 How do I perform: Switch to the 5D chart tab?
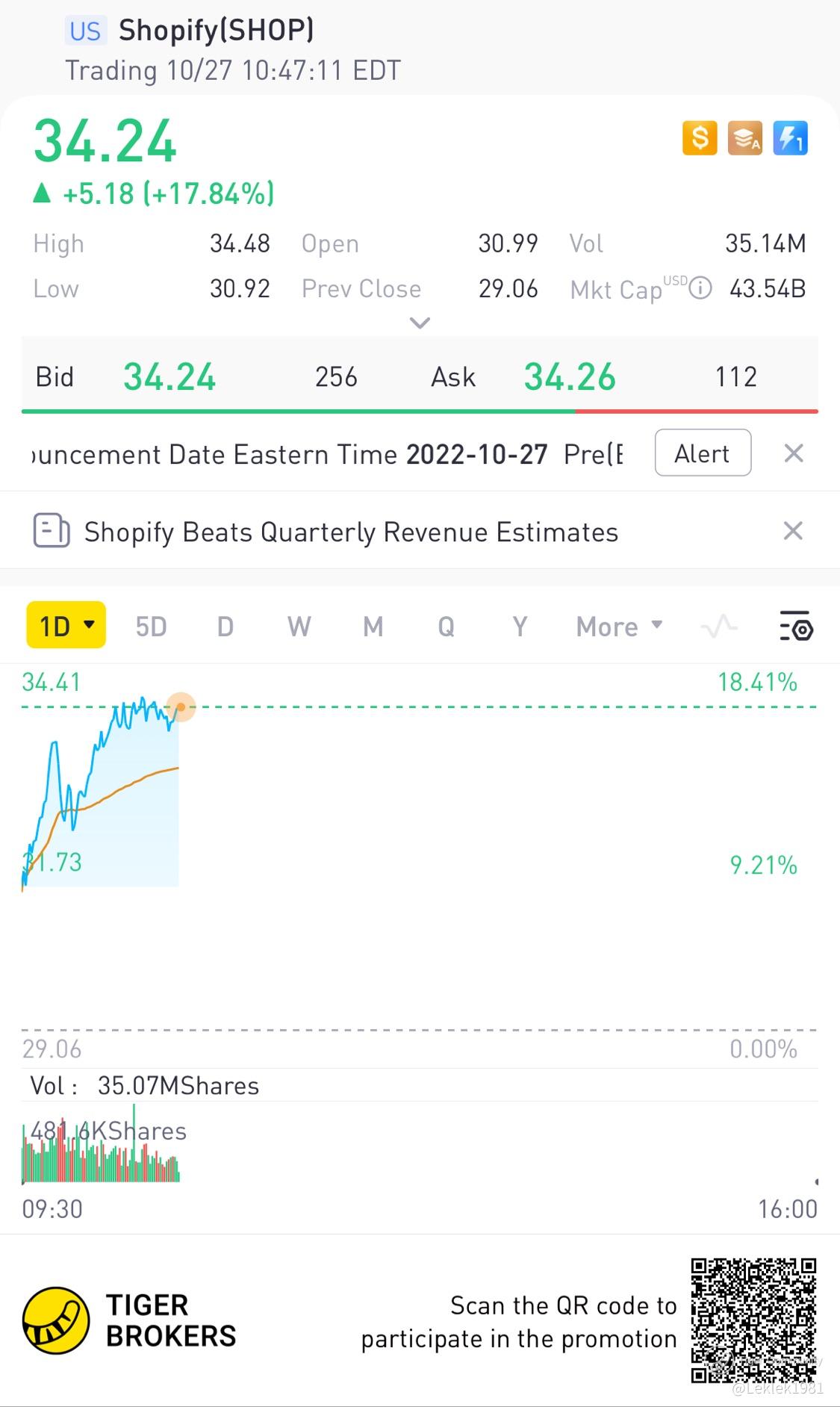click(151, 626)
